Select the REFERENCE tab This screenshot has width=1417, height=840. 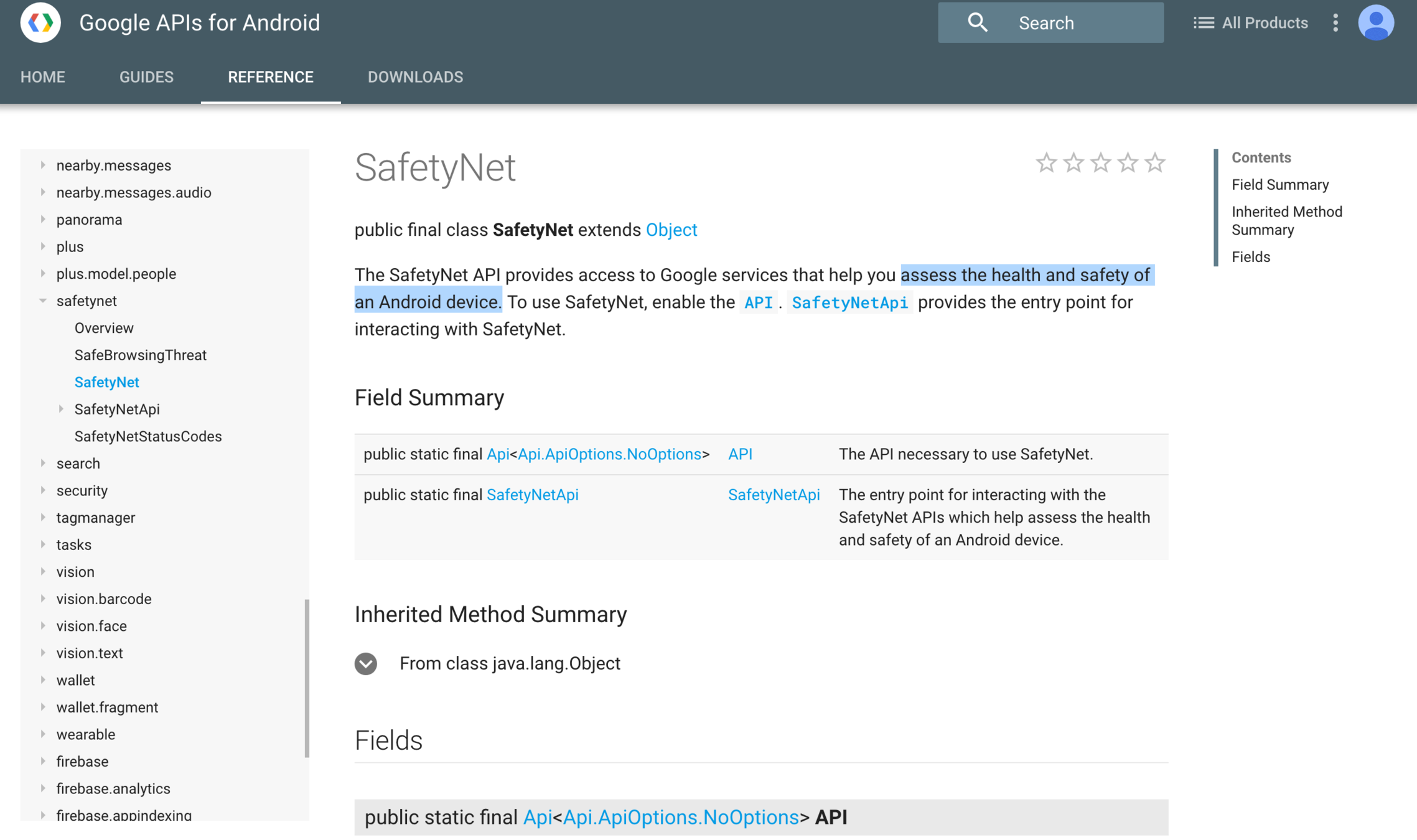271,77
